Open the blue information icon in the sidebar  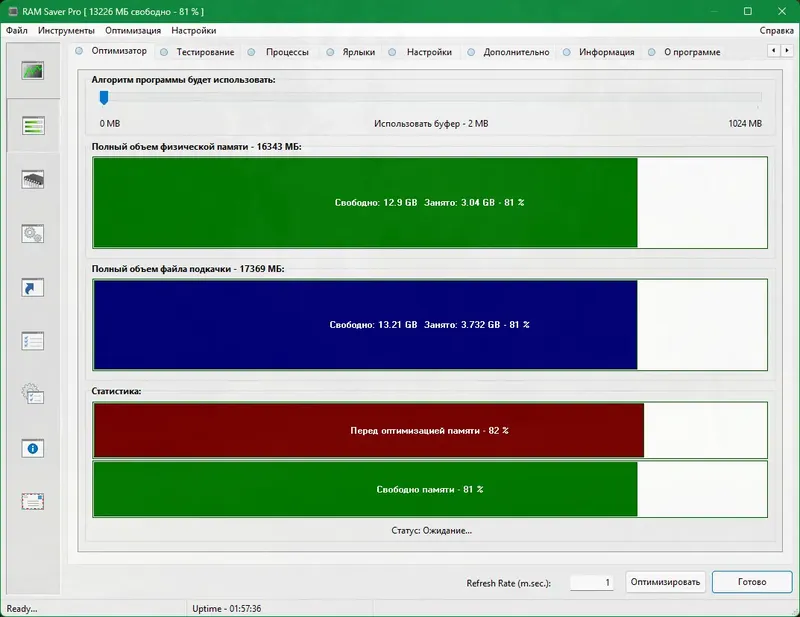click(35, 450)
